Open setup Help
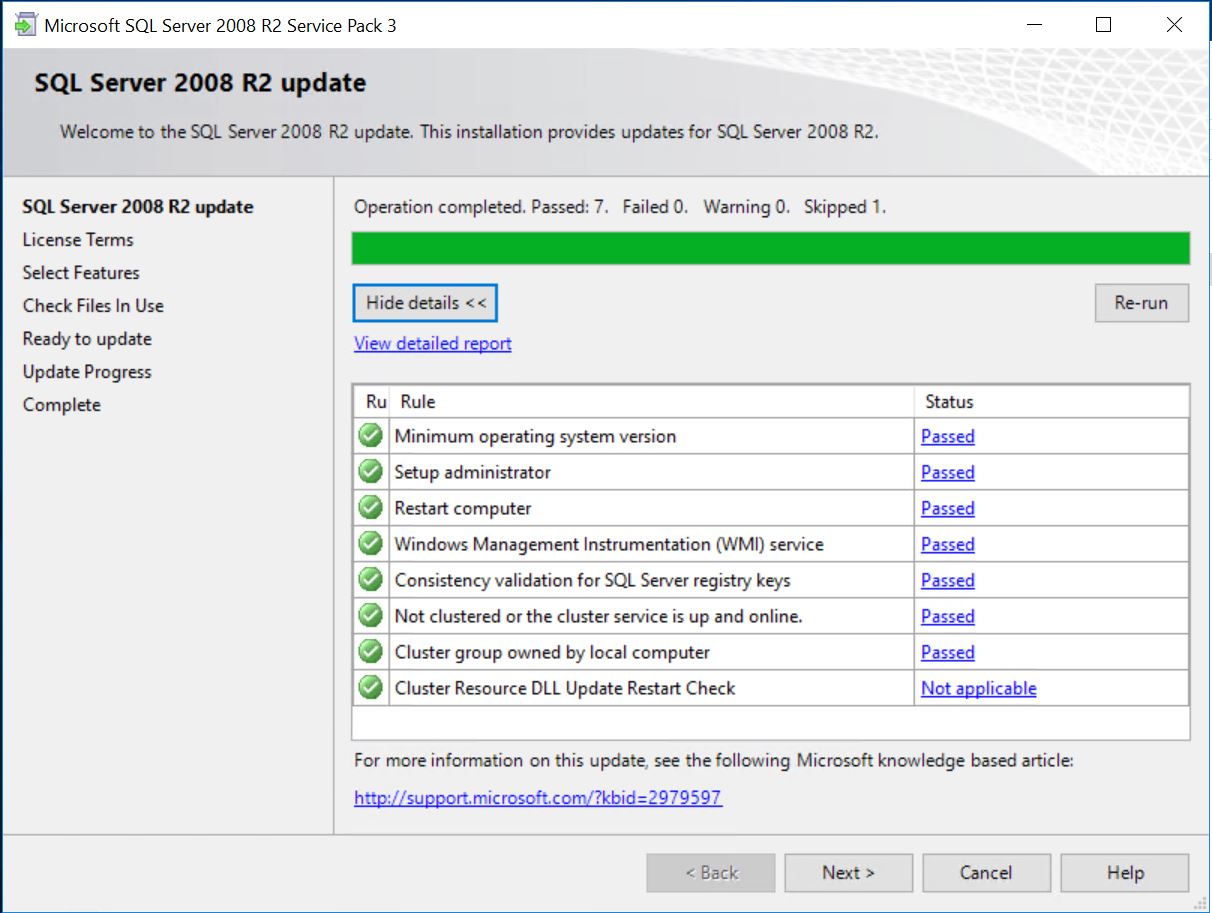The width and height of the screenshot is (1212, 913). tap(1125, 873)
